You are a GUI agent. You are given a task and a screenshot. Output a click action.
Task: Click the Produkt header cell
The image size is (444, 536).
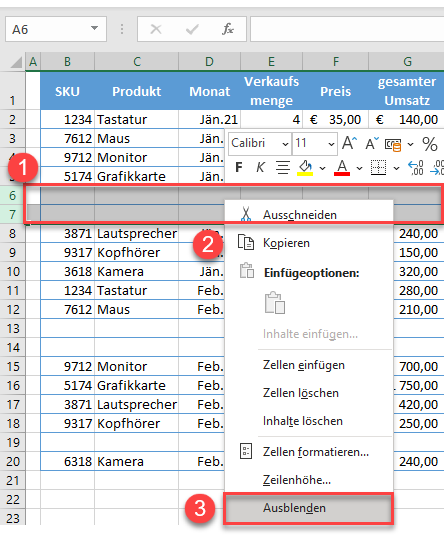136,91
